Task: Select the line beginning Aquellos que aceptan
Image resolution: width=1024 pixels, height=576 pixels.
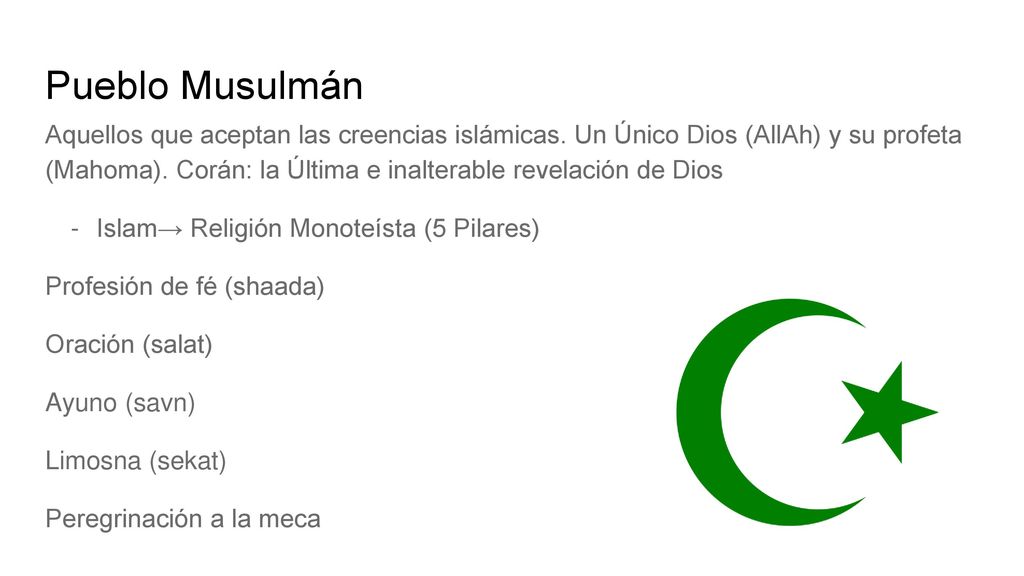Action: click(503, 135)
